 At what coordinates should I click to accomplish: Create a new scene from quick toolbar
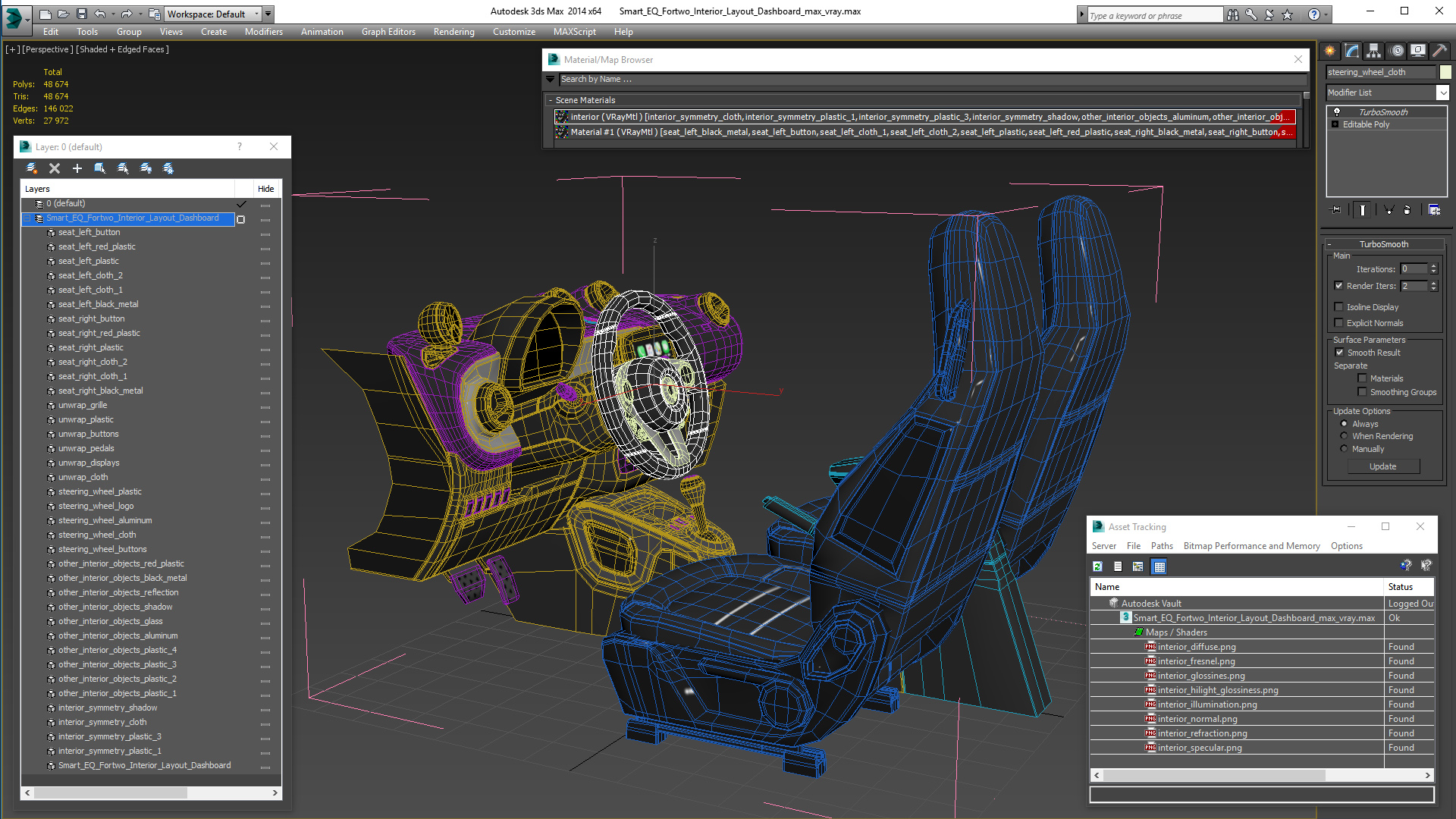coord(45,14)
